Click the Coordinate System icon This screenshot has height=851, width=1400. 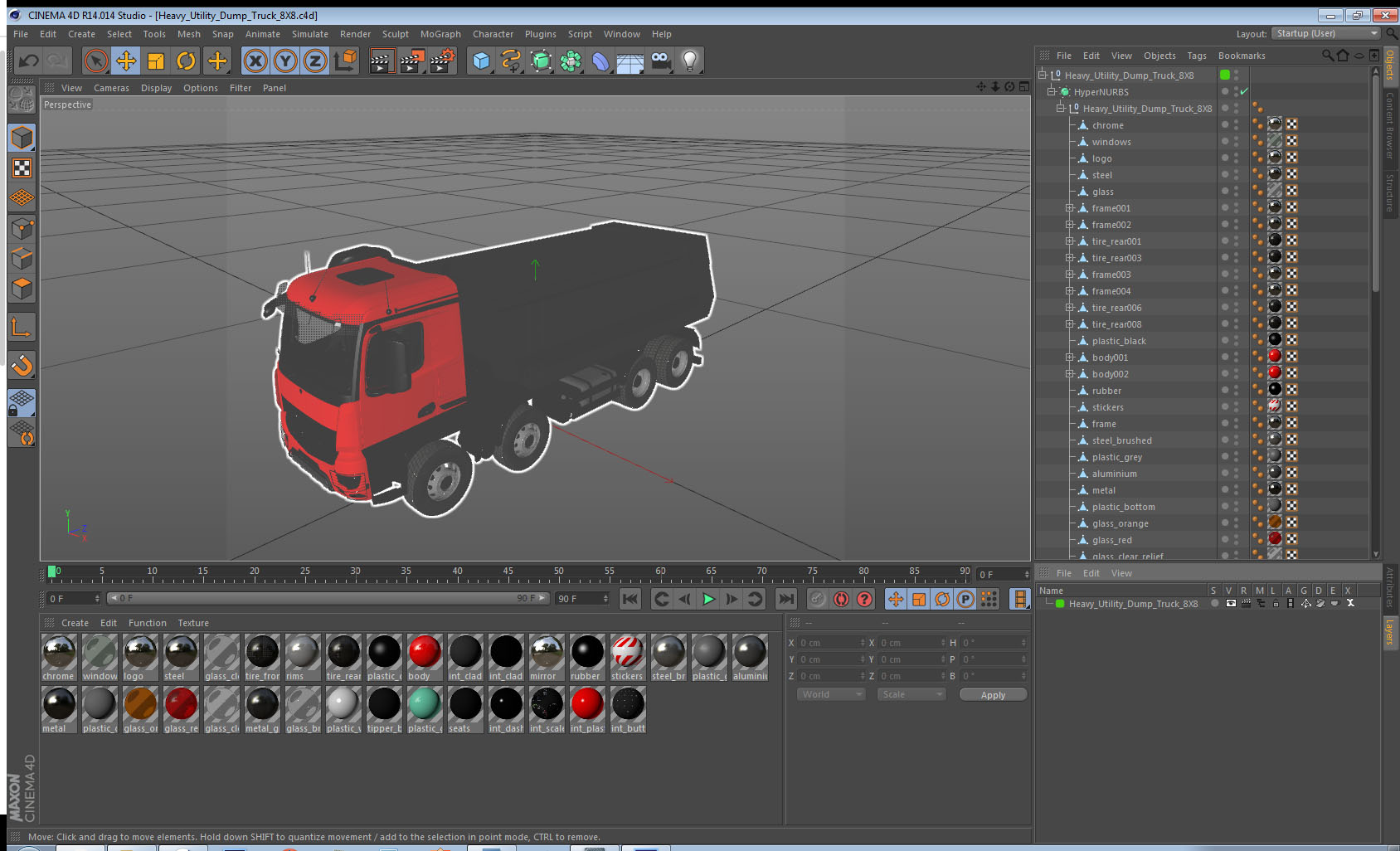[345, 61]
